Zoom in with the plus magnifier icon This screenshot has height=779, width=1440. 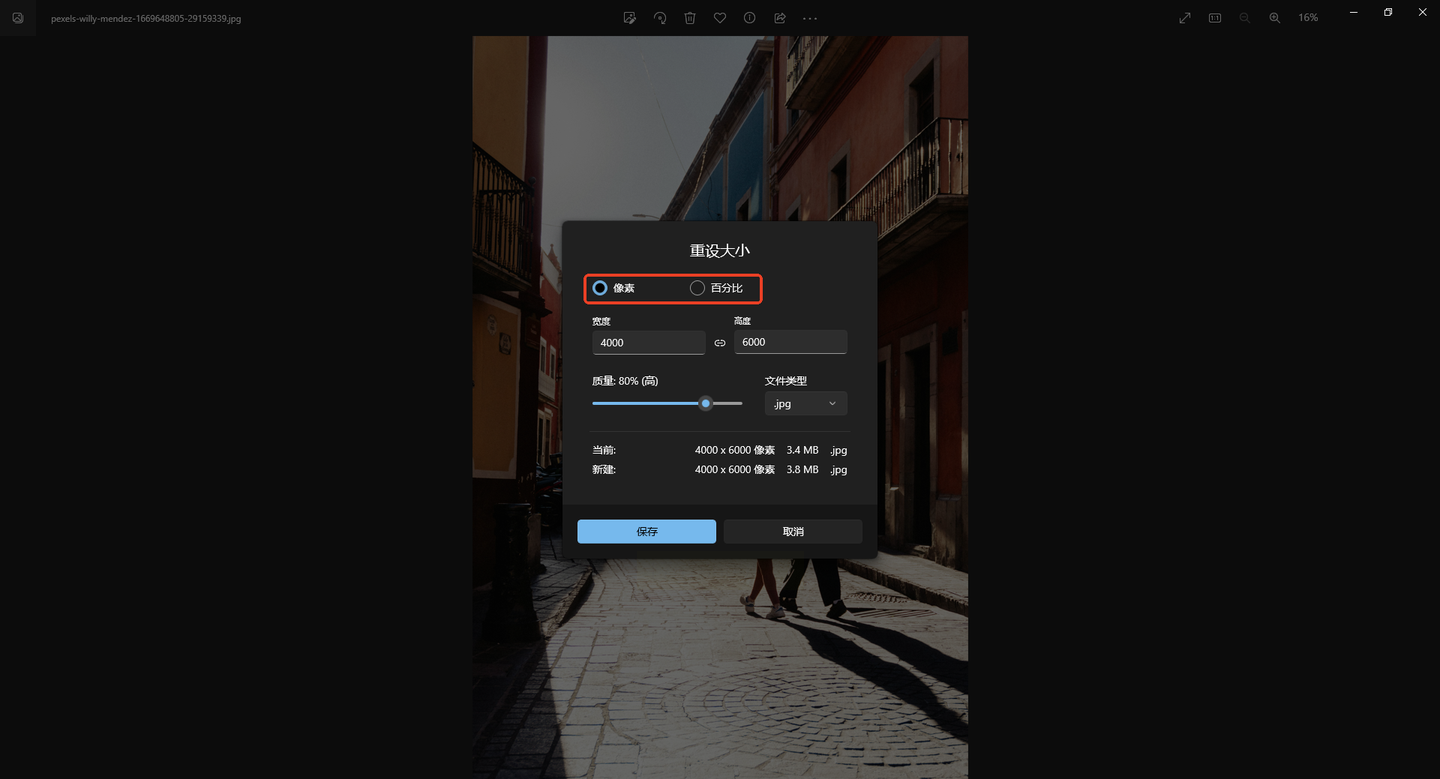click(x=1275, y=18)
